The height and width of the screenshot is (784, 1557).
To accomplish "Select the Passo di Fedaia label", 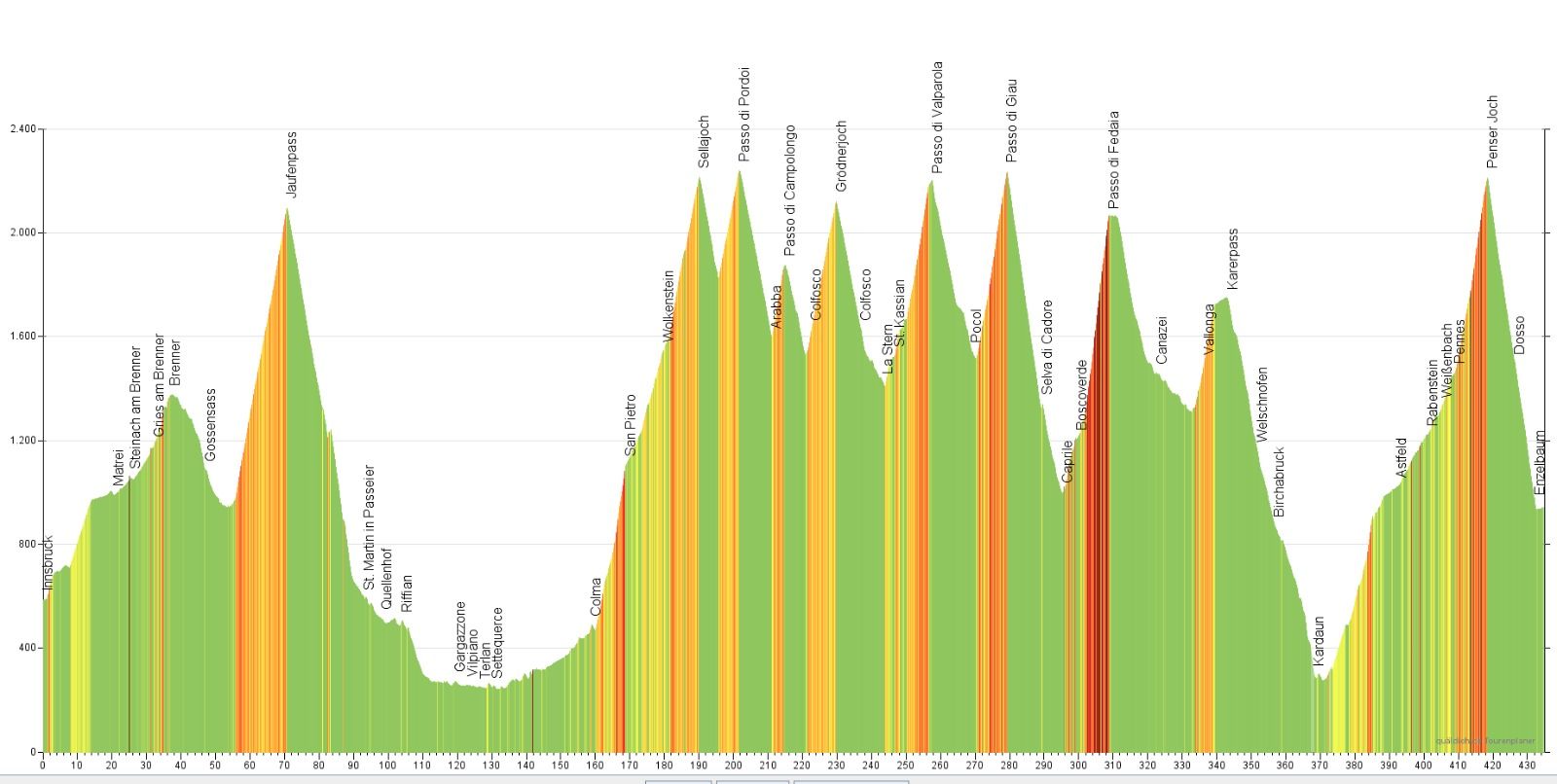I will (x=1114, y=160).
